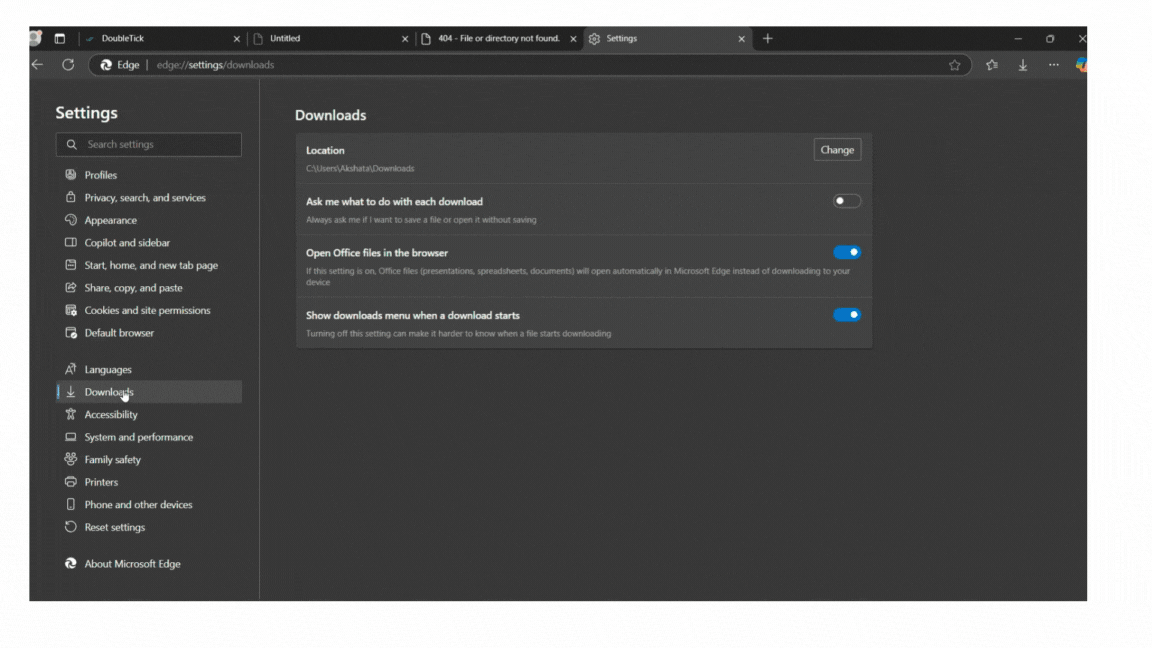Open the Settings and more menu
The height and width of the screenshot is (648, 1152).
(1053, 65)
